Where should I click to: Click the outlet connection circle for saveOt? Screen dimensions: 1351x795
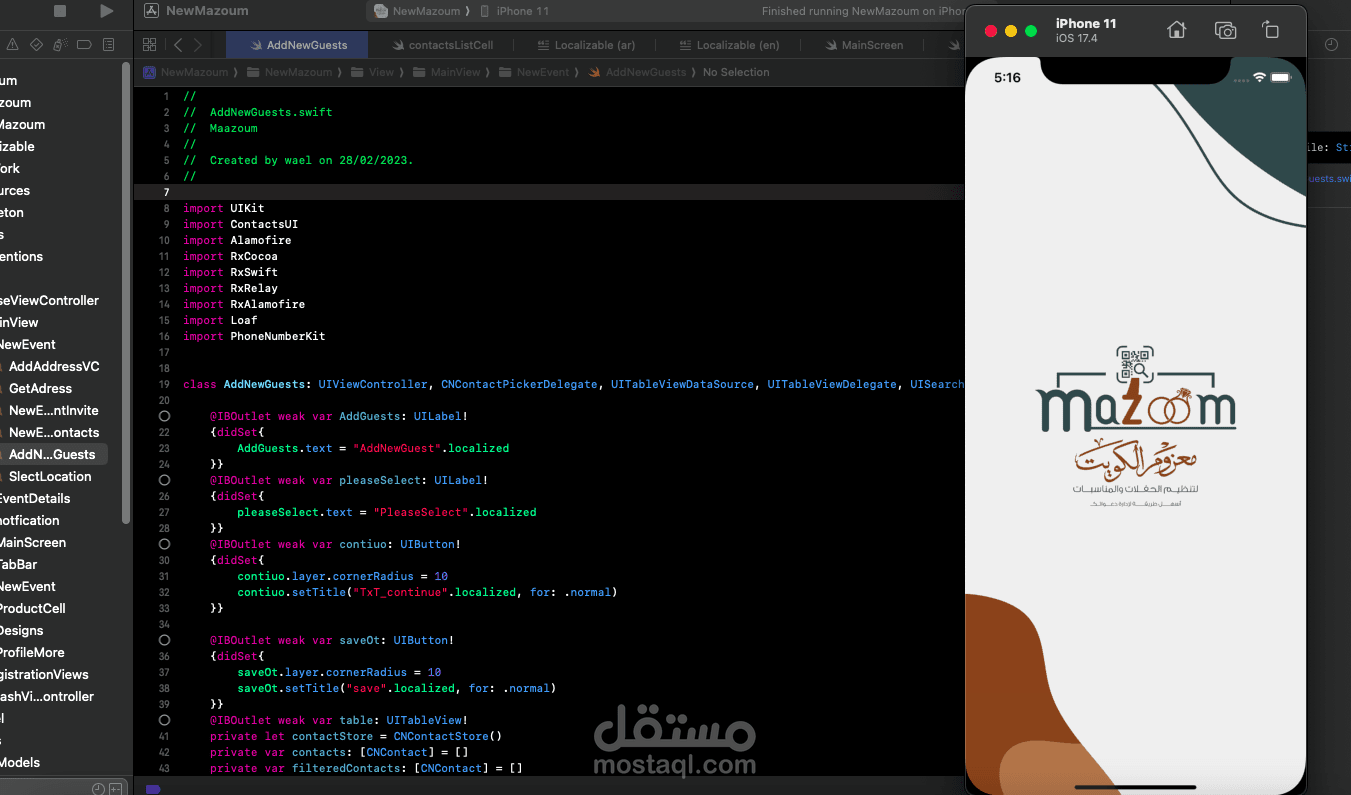point(165,640)
